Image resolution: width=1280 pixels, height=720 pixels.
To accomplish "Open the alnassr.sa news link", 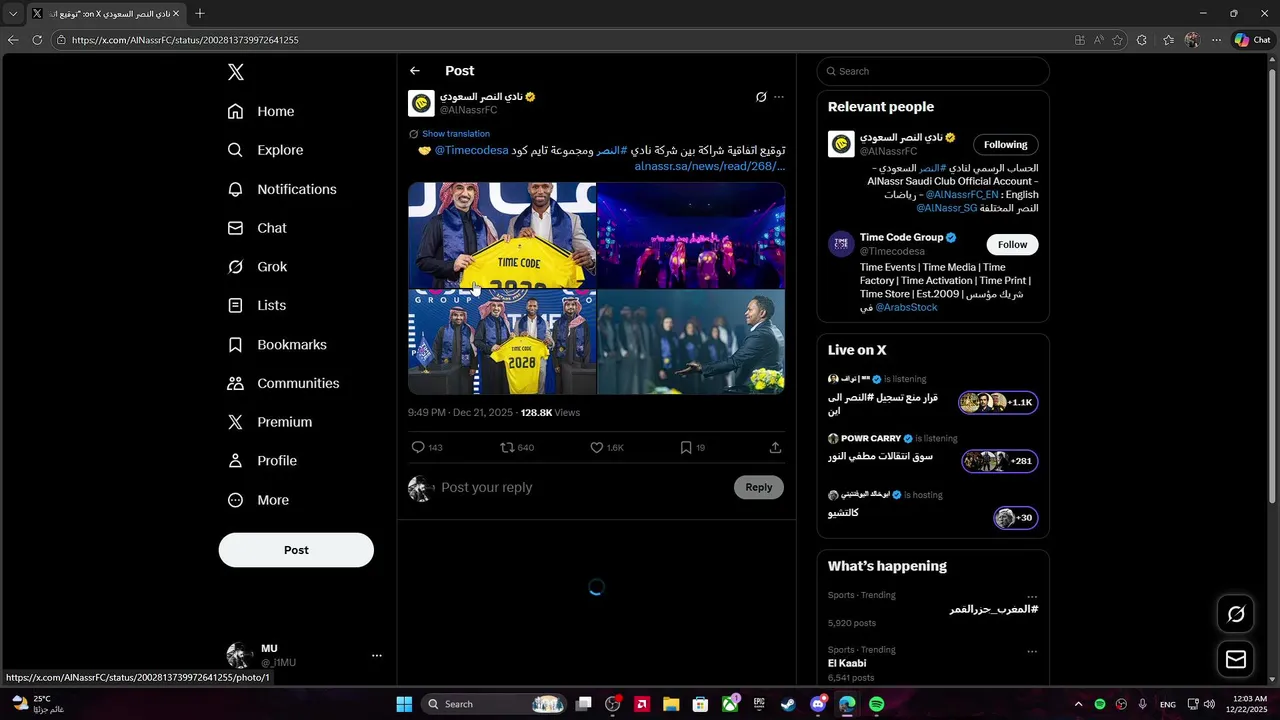I will click(x=710, y=166).
